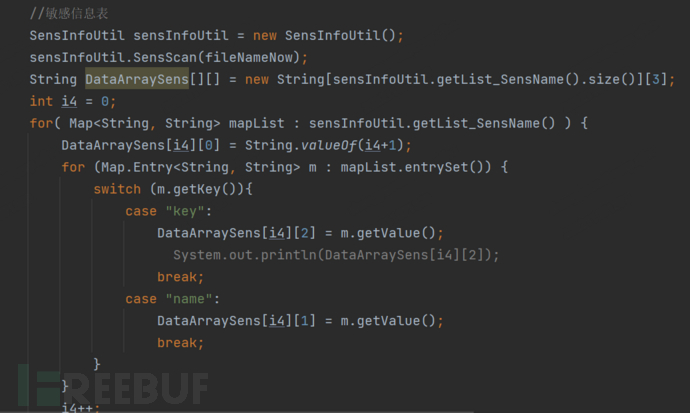
Task: Click m.getKey() in switch statement
Action: tap(197, 189)
